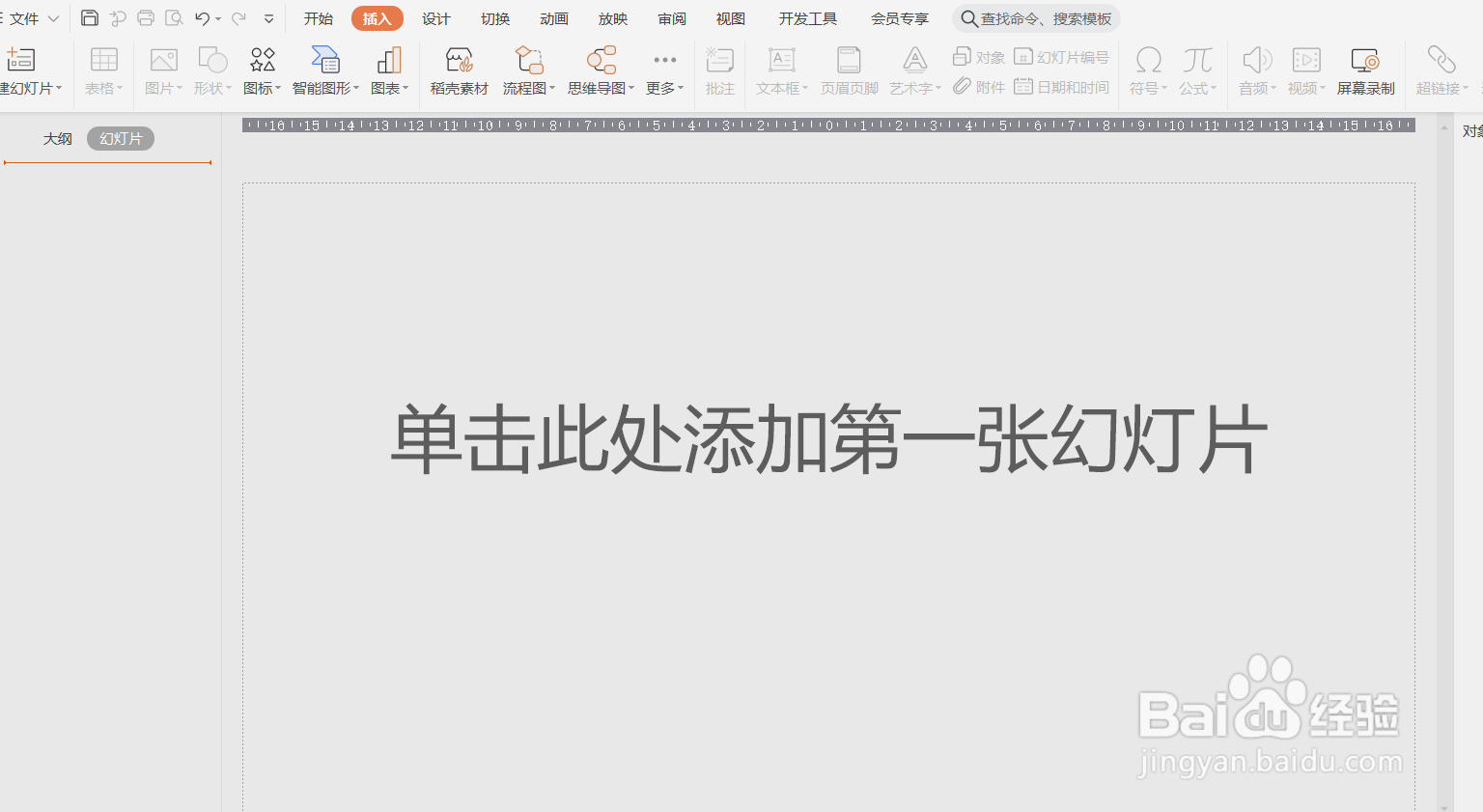This screenshot has width=1483, height=812.
Task: Start 屏幕录制 screen recording
Action: coord(1365,71)
